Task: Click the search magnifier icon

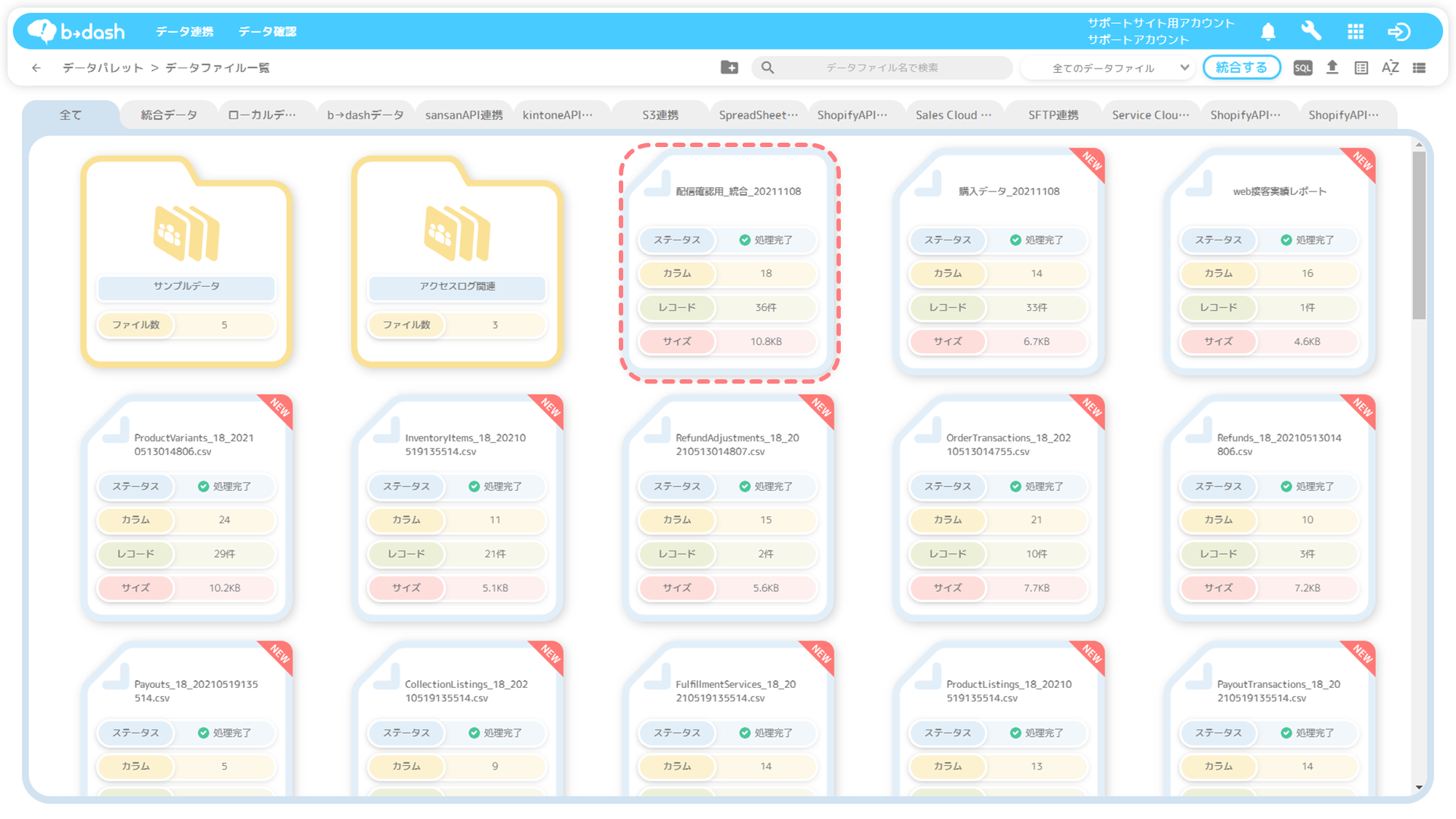Action: [x=767, y=68]
